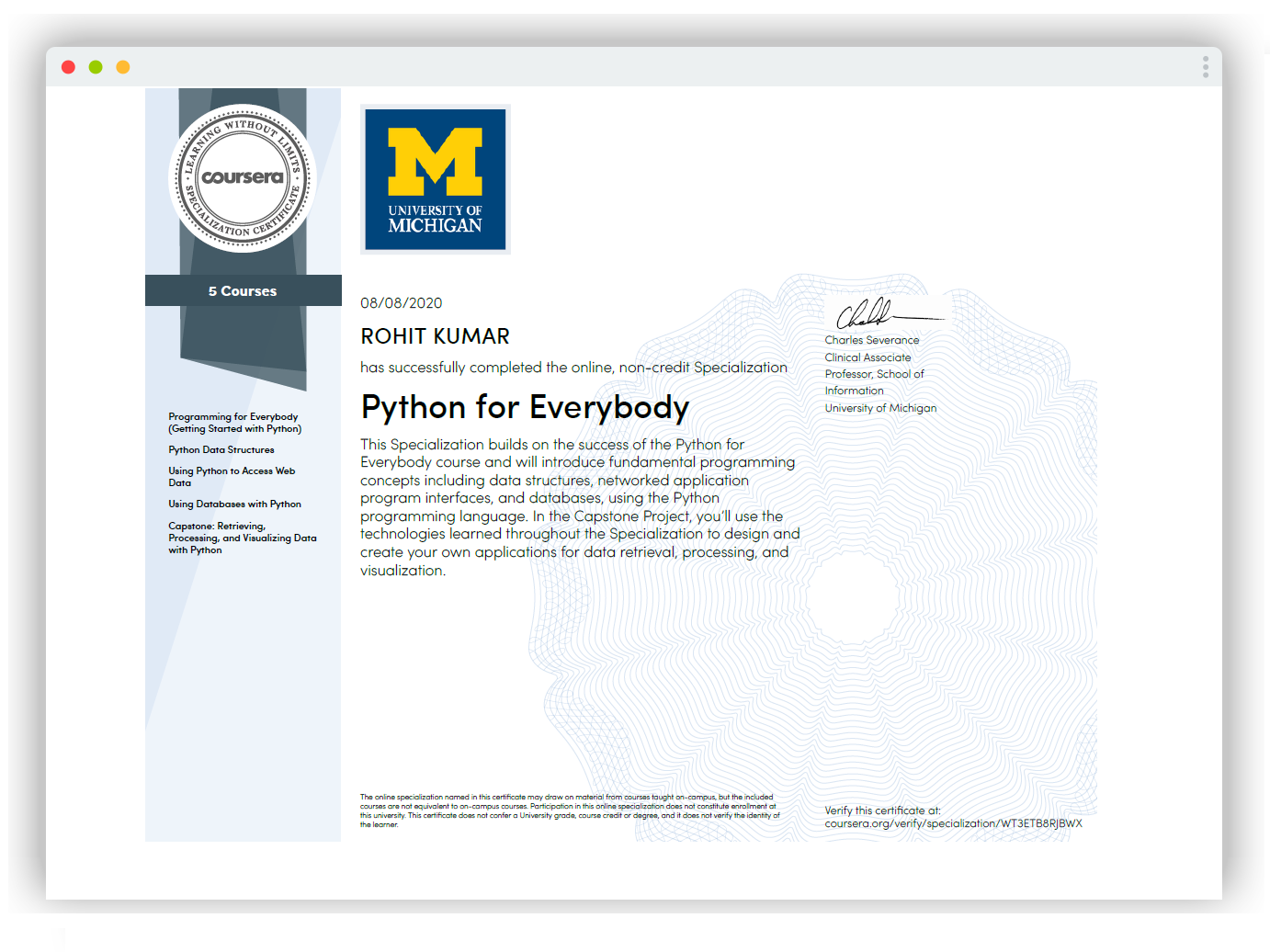Open the vertical three-dot menu icon
The height and width of the screenshot is (952, 1270).
(x=1205, y=67)
